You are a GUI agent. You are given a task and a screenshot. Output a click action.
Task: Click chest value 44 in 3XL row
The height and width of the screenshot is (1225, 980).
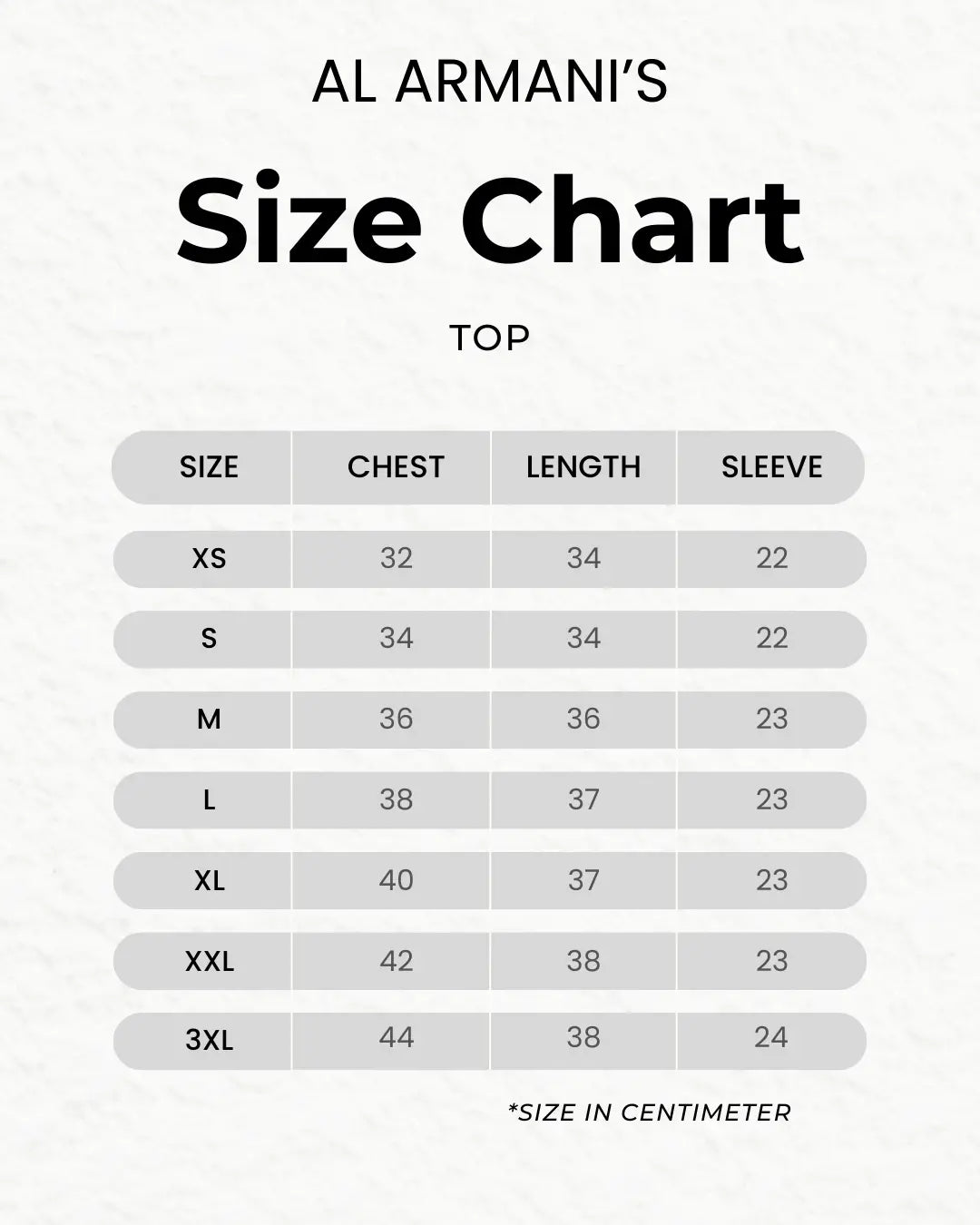(x=396, y=1037)
